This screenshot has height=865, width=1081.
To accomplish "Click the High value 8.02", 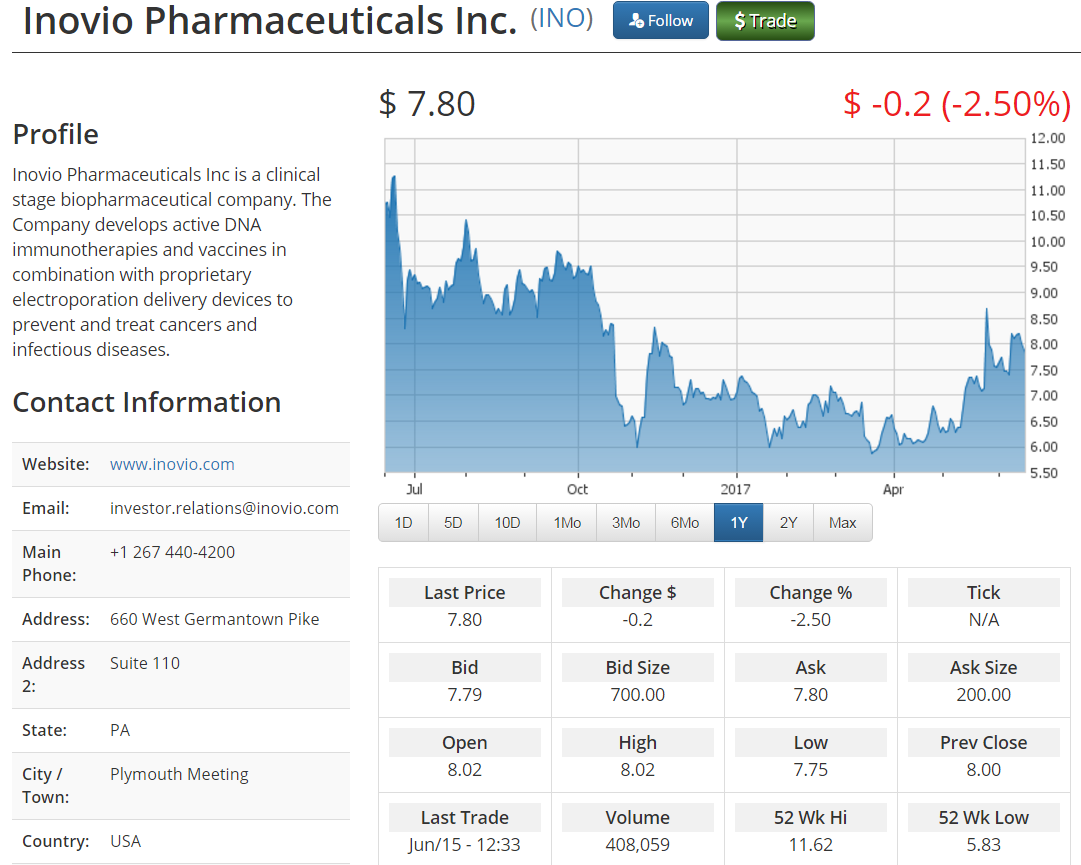I will pyautogui.click(x=638, y=770).
